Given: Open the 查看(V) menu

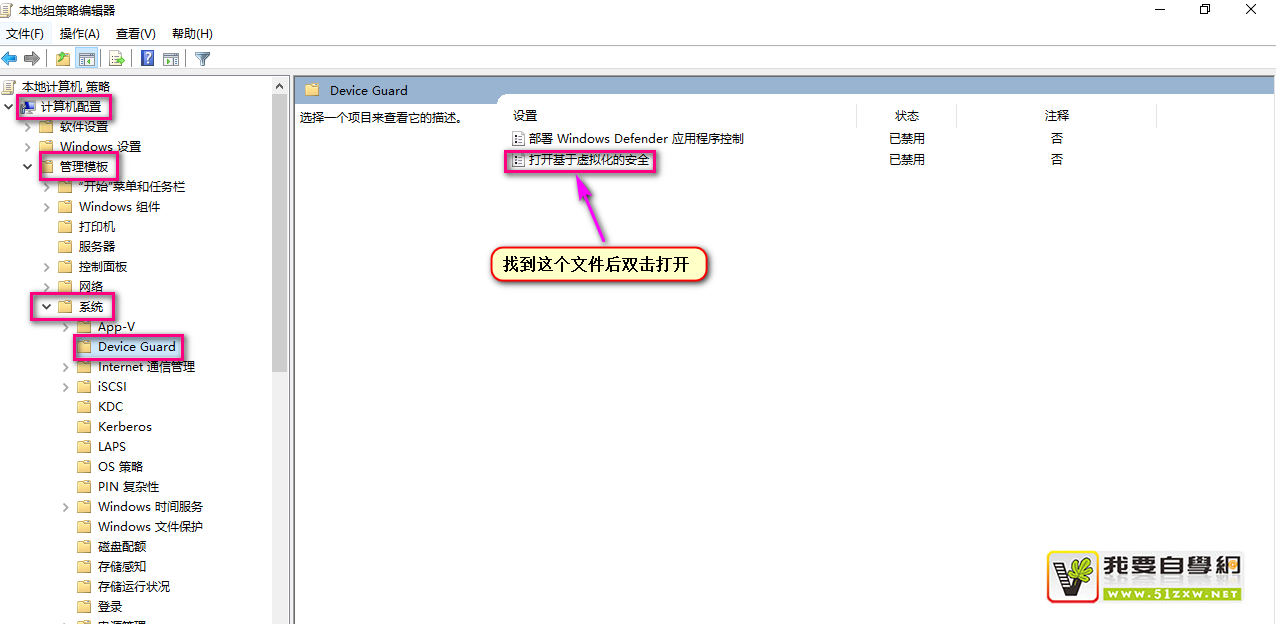Looking at the screenshot, I should click(x=136, y=34).
